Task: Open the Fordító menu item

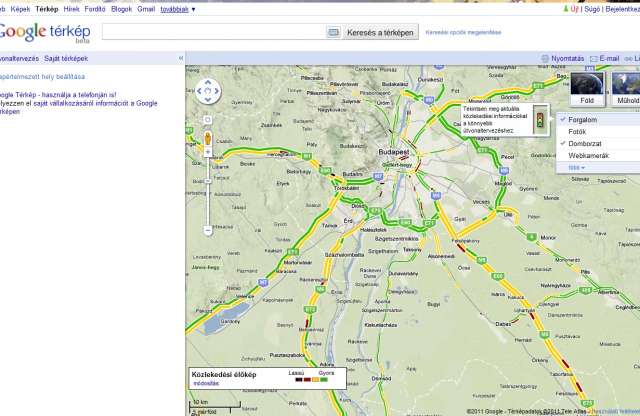Action: 95,9
